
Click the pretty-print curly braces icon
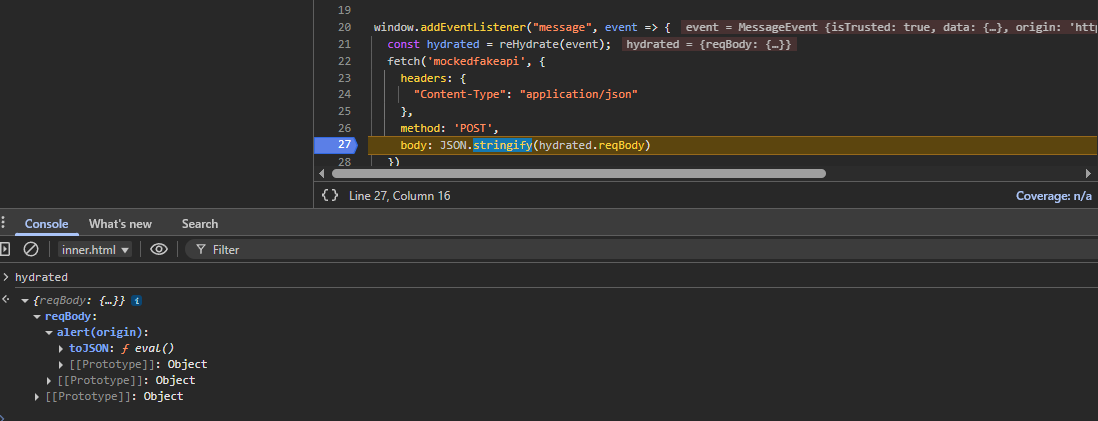(330, 196)
